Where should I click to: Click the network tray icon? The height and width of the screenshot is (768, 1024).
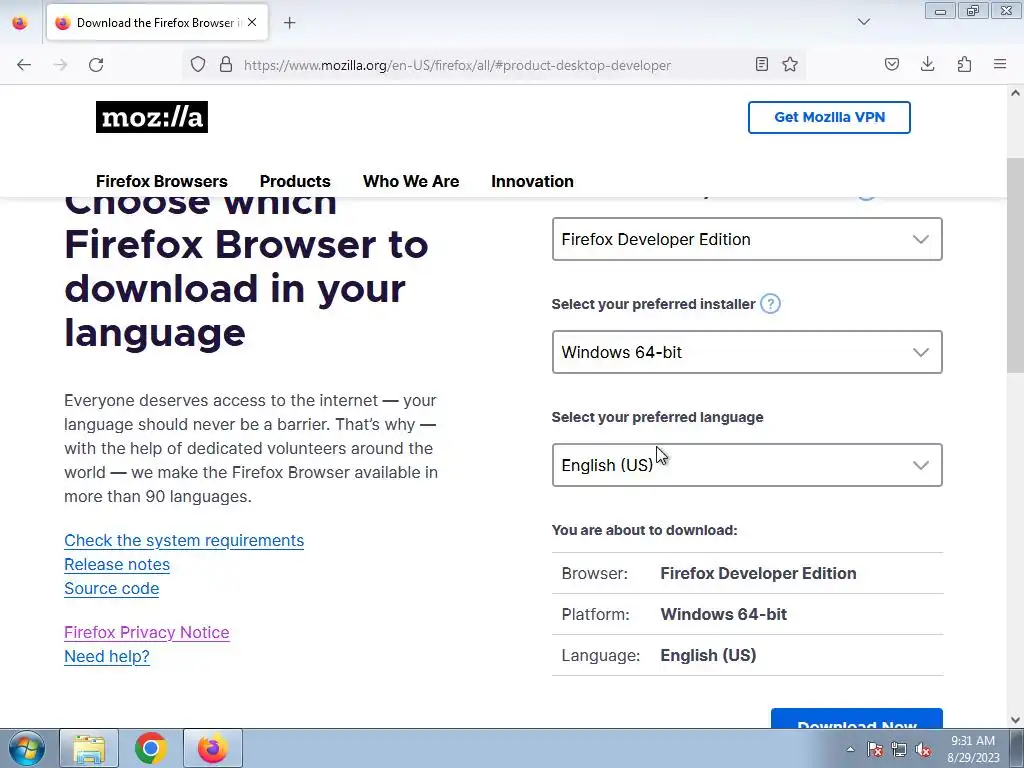[x=899, y=749]
